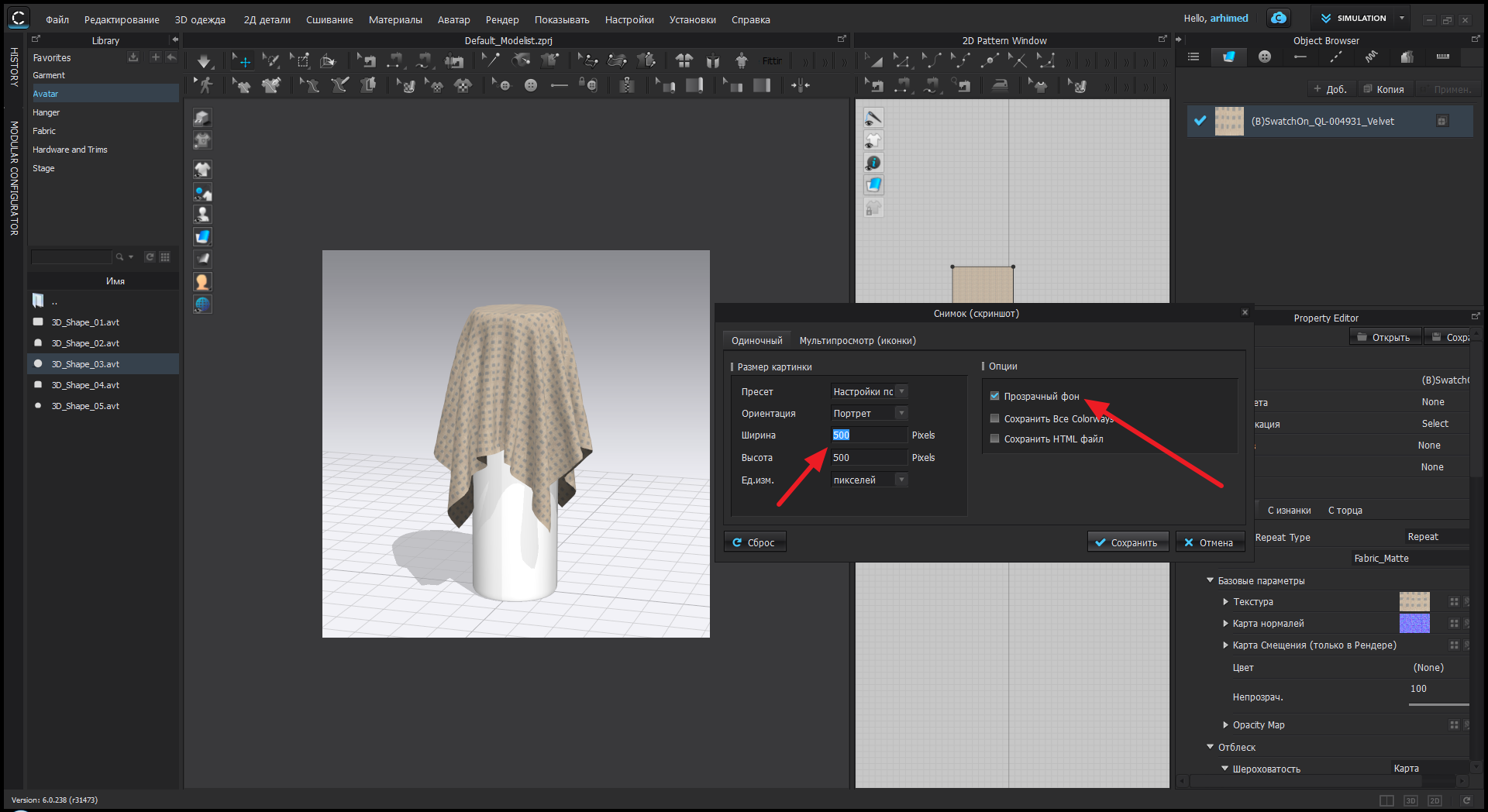Check the Сохранить HTML файл option
This screenshot has width=1488, height=812.
point(994,439)
